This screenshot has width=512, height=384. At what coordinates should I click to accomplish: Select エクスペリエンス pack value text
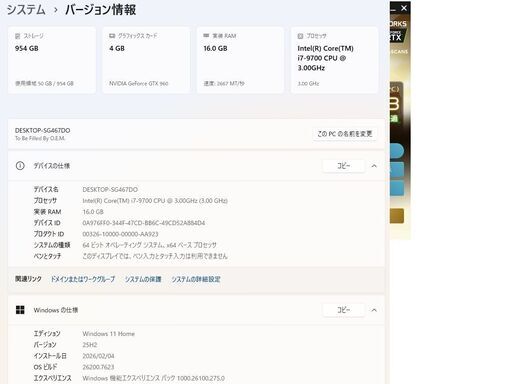[154, 378]
